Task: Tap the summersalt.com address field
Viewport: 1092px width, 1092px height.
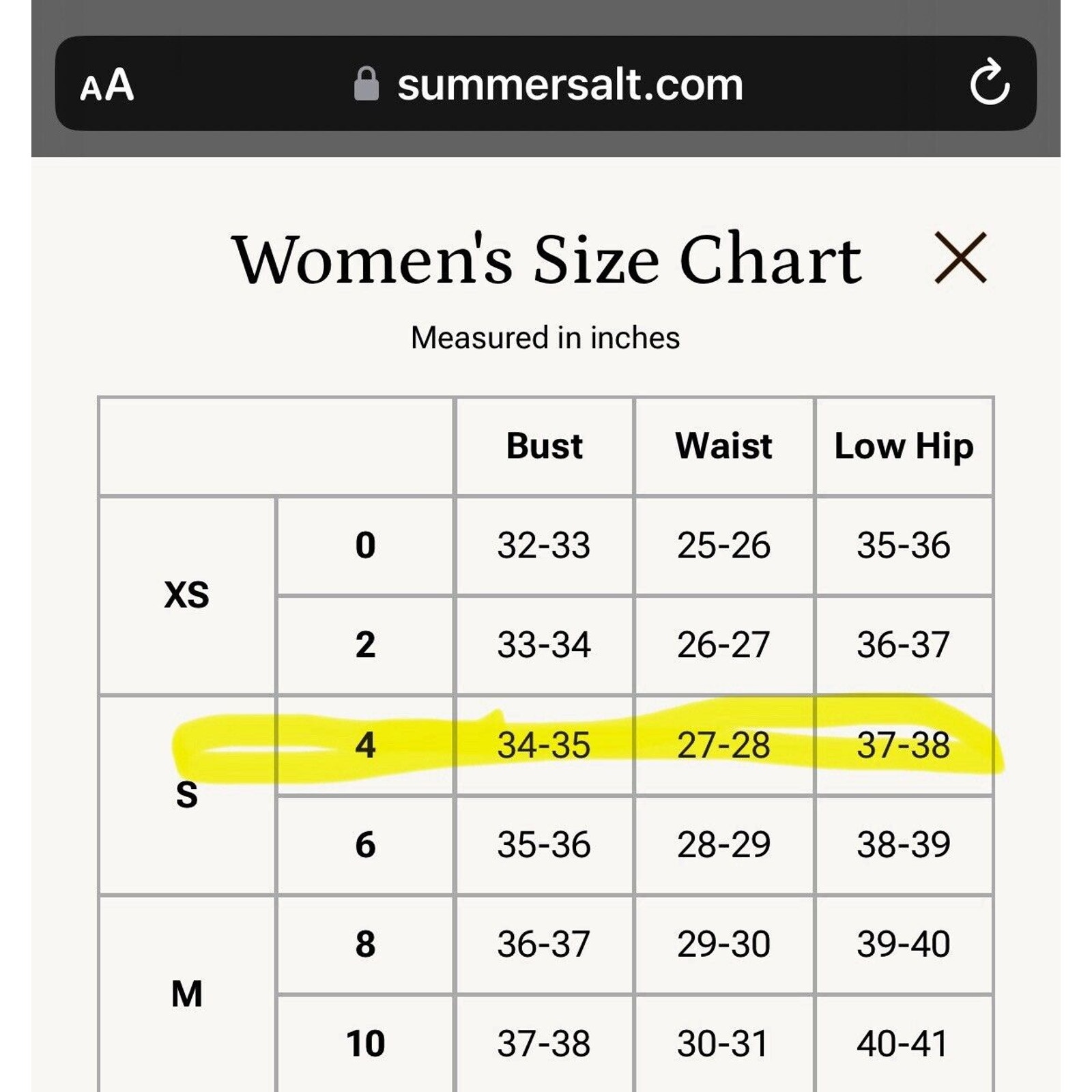Action: click(x=546, y=83)
